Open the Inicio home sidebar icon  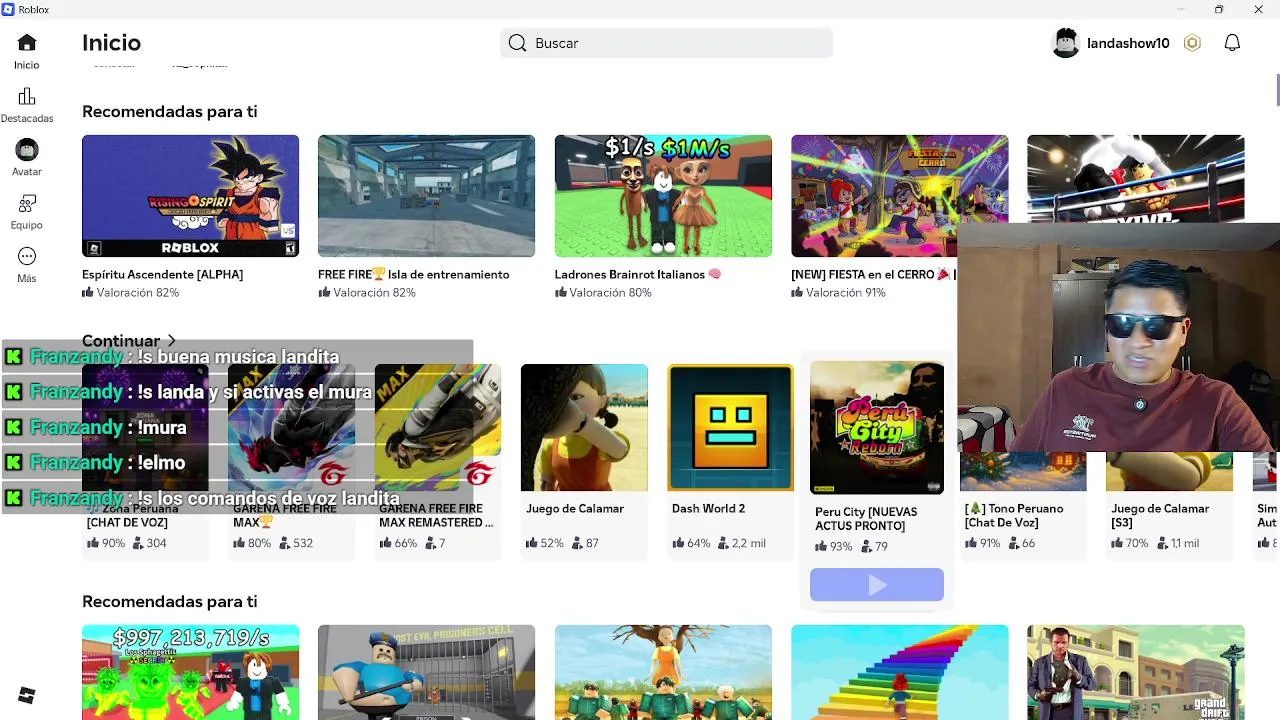(x=27, y=43)
